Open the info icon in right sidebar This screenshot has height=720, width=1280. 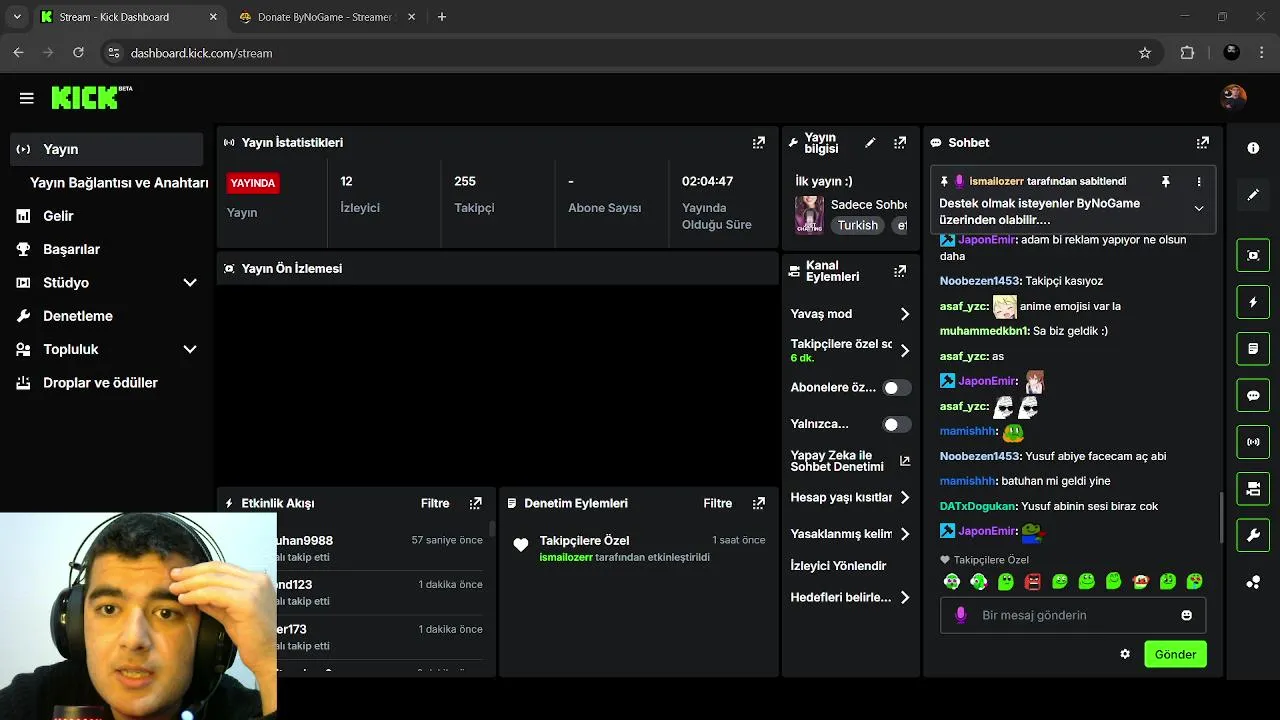coord(1253,148)
